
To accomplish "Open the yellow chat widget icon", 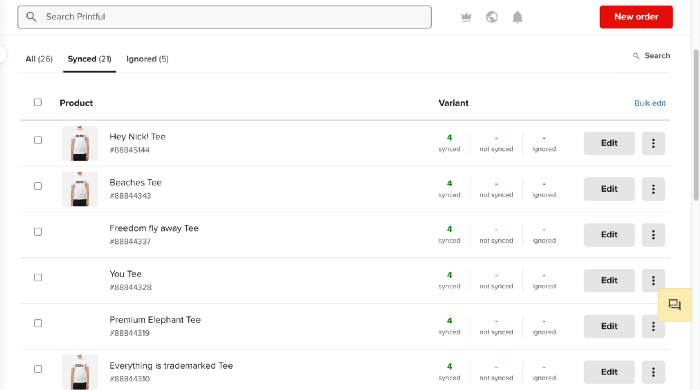I will pyautogui.click(x=675, y=305).
